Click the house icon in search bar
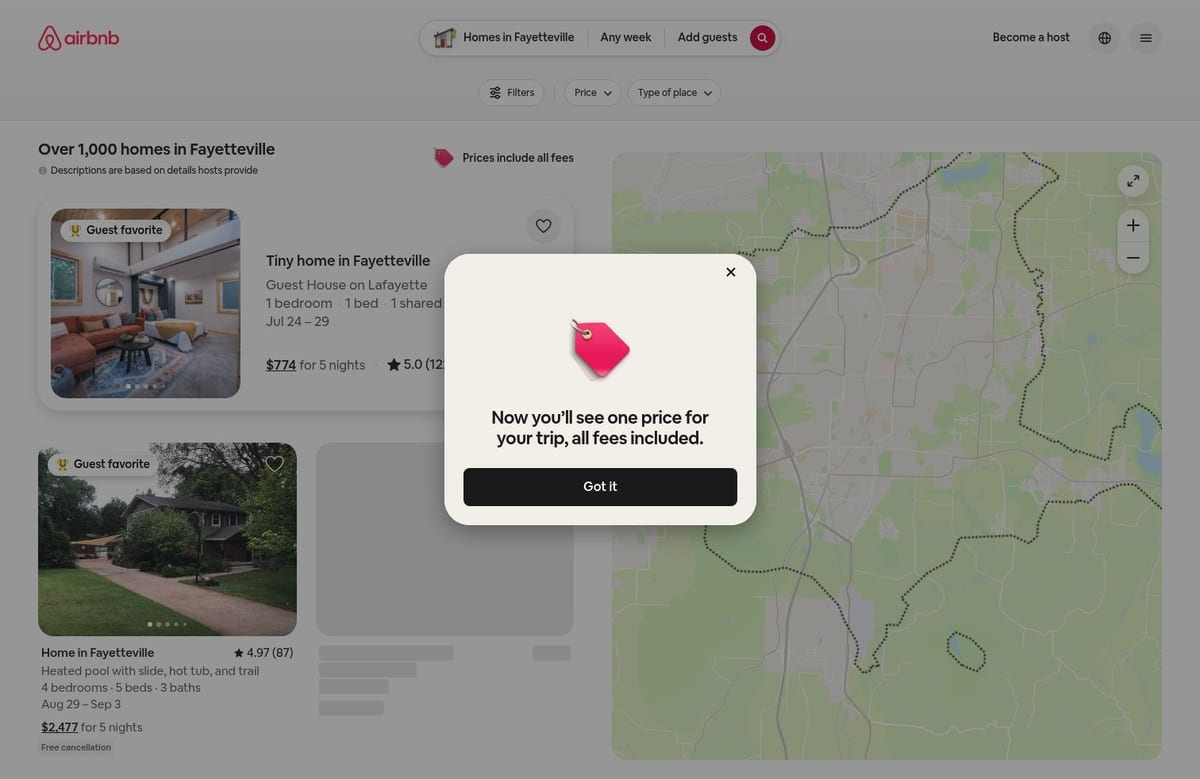 point(445,38)
